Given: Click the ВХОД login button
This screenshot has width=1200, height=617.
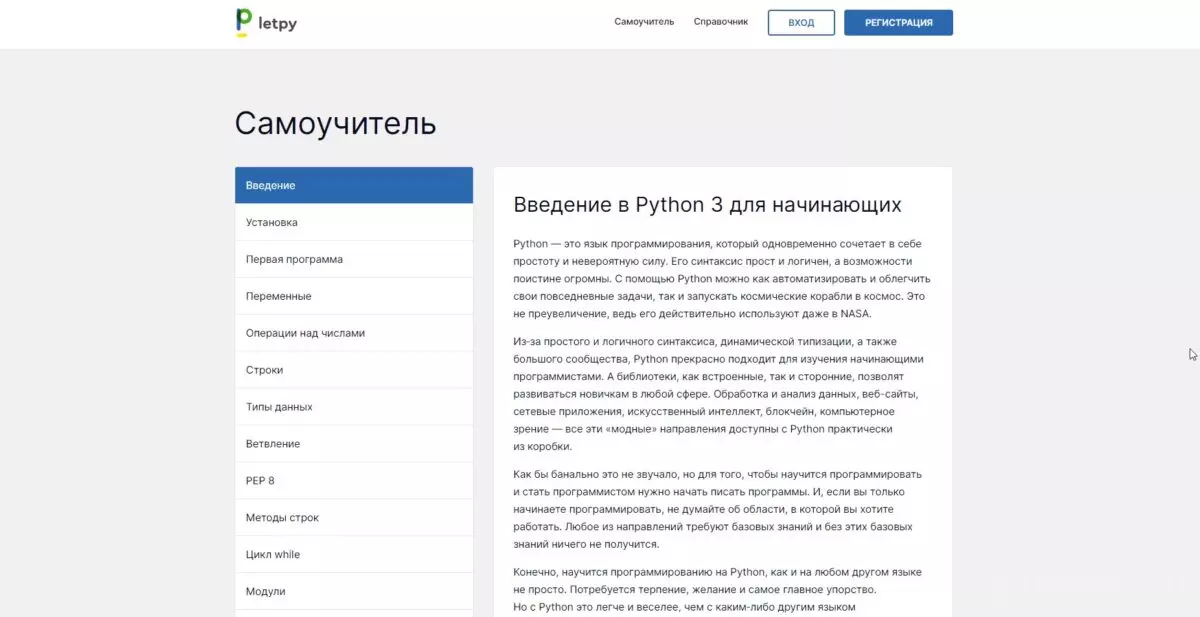Looking at the screenshot, I should [801, 23].
